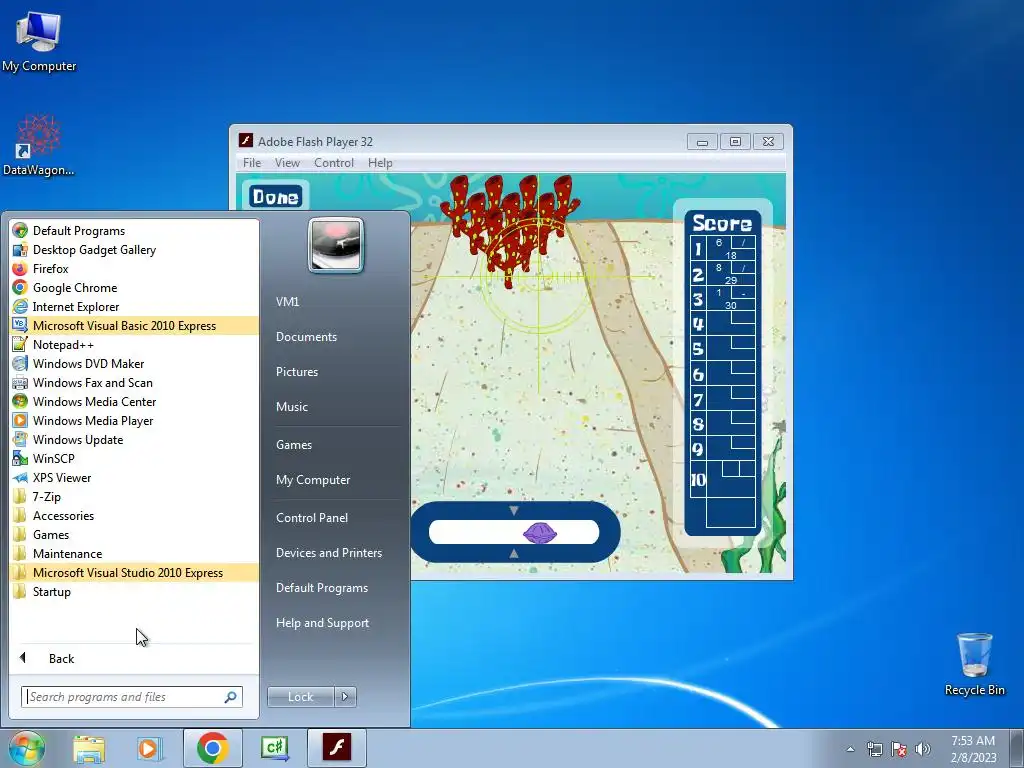Expand the Games folder in programs list
Screen dimensions: 1024x768
pyautogui.click(x=134, y=534)
